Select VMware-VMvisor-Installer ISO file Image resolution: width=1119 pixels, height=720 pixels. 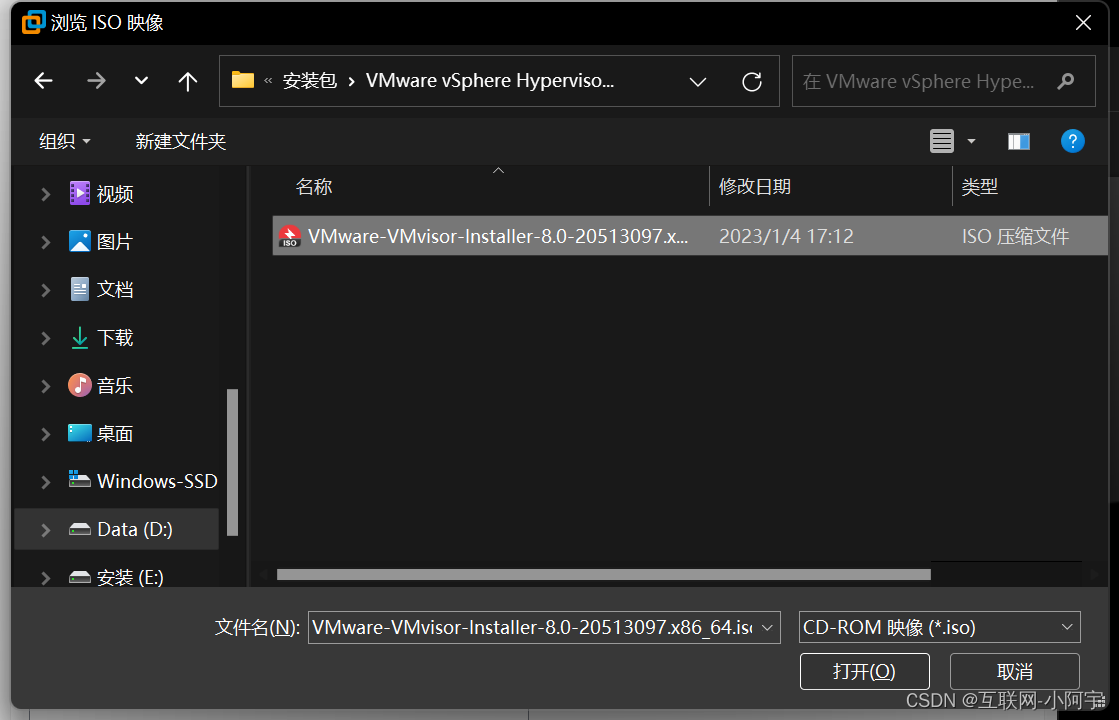(x=689, y=236)
